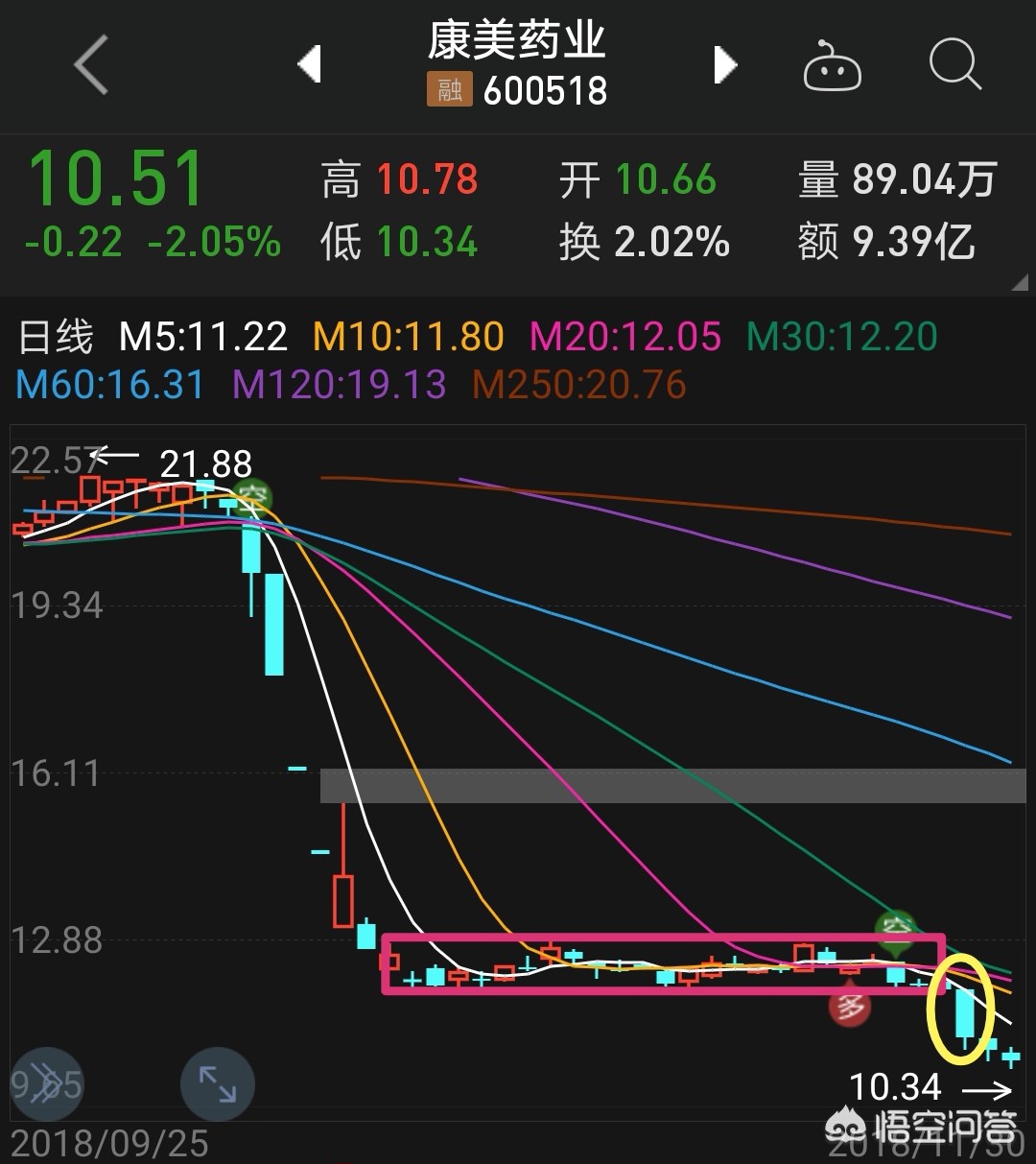Tap the fullscreen expand chart icon

click(x=218, y=1084)
